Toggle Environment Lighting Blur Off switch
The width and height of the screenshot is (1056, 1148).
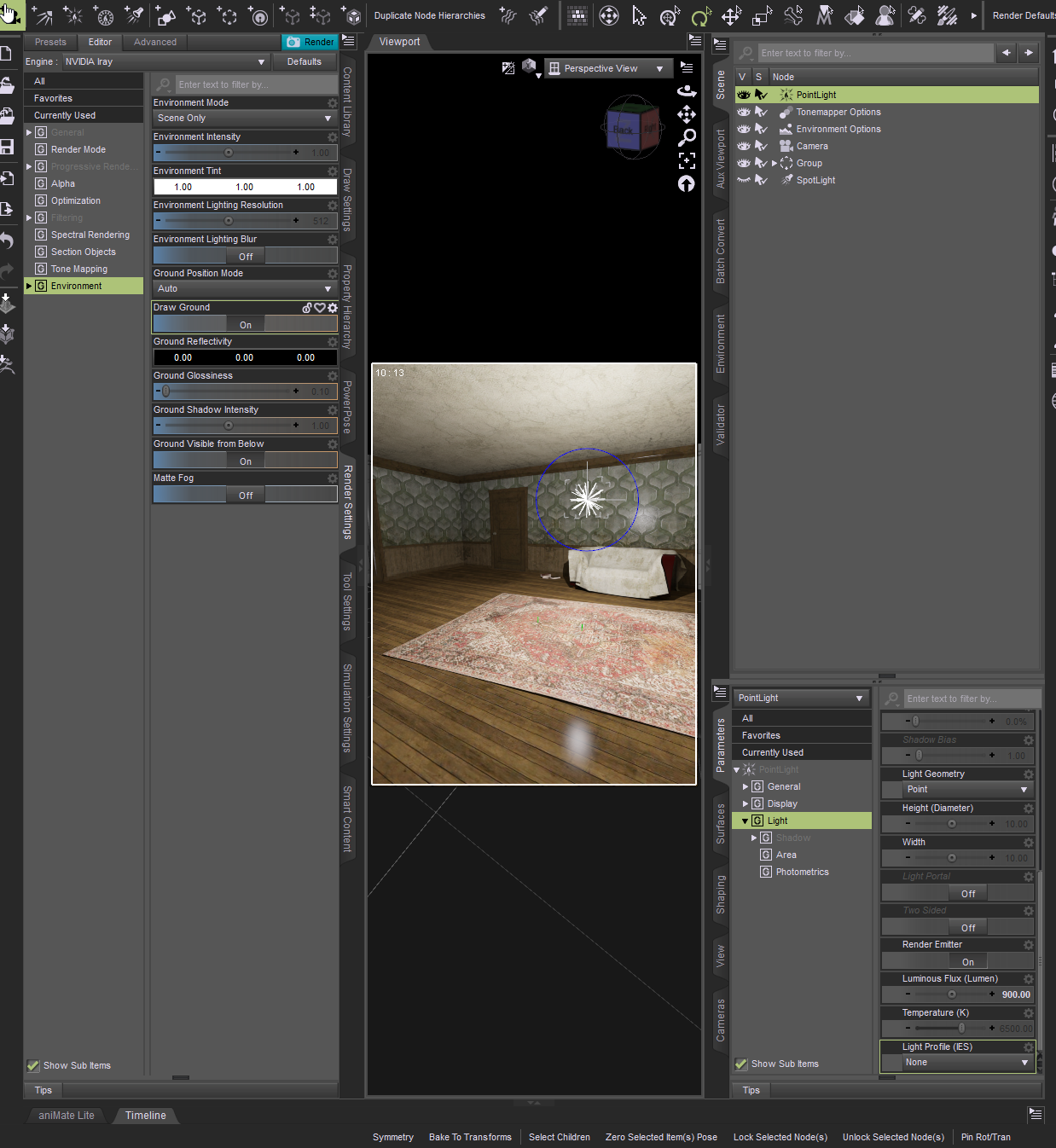(245, 257)
